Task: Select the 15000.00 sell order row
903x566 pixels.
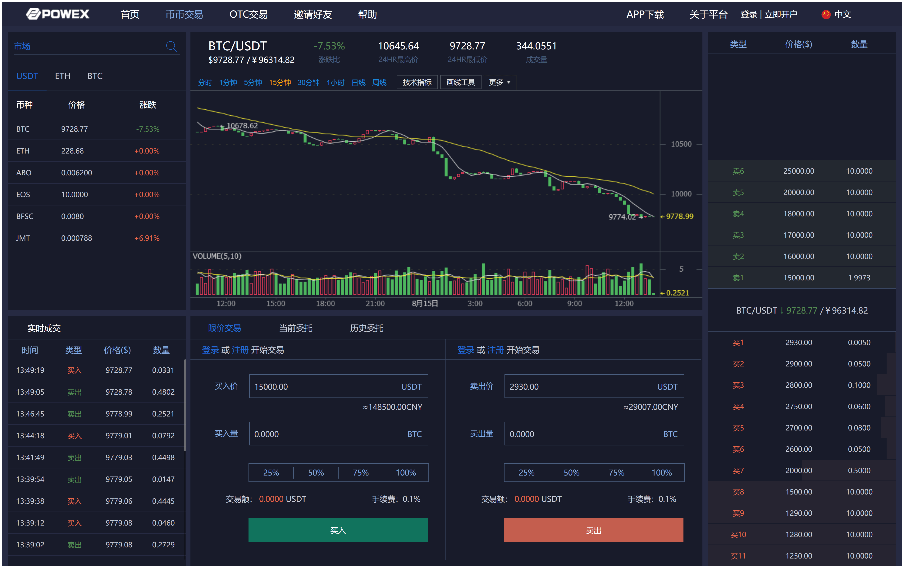Action: coord(802,278)
